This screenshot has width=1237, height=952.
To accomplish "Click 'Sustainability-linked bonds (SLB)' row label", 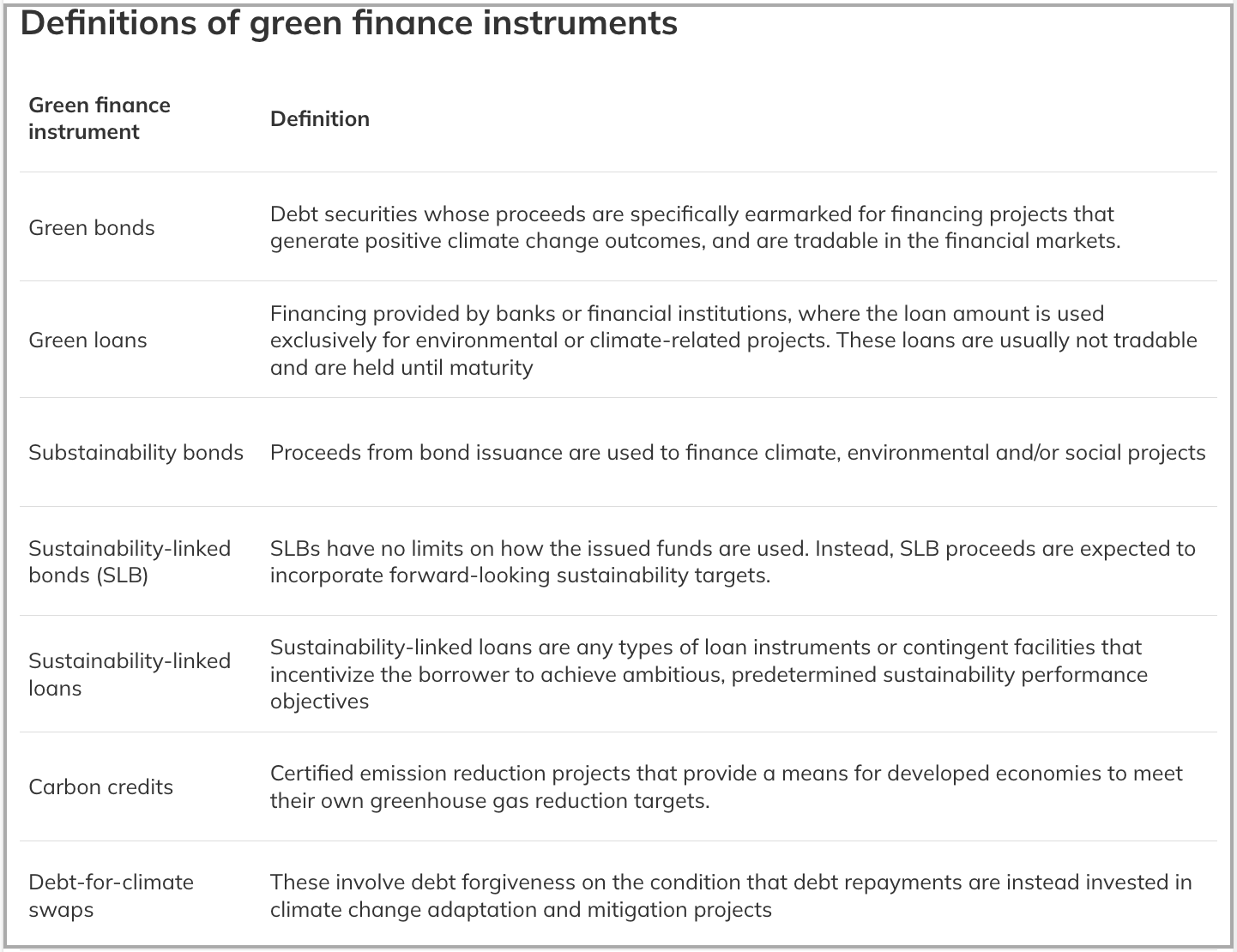I will click(x=130, y=561).
